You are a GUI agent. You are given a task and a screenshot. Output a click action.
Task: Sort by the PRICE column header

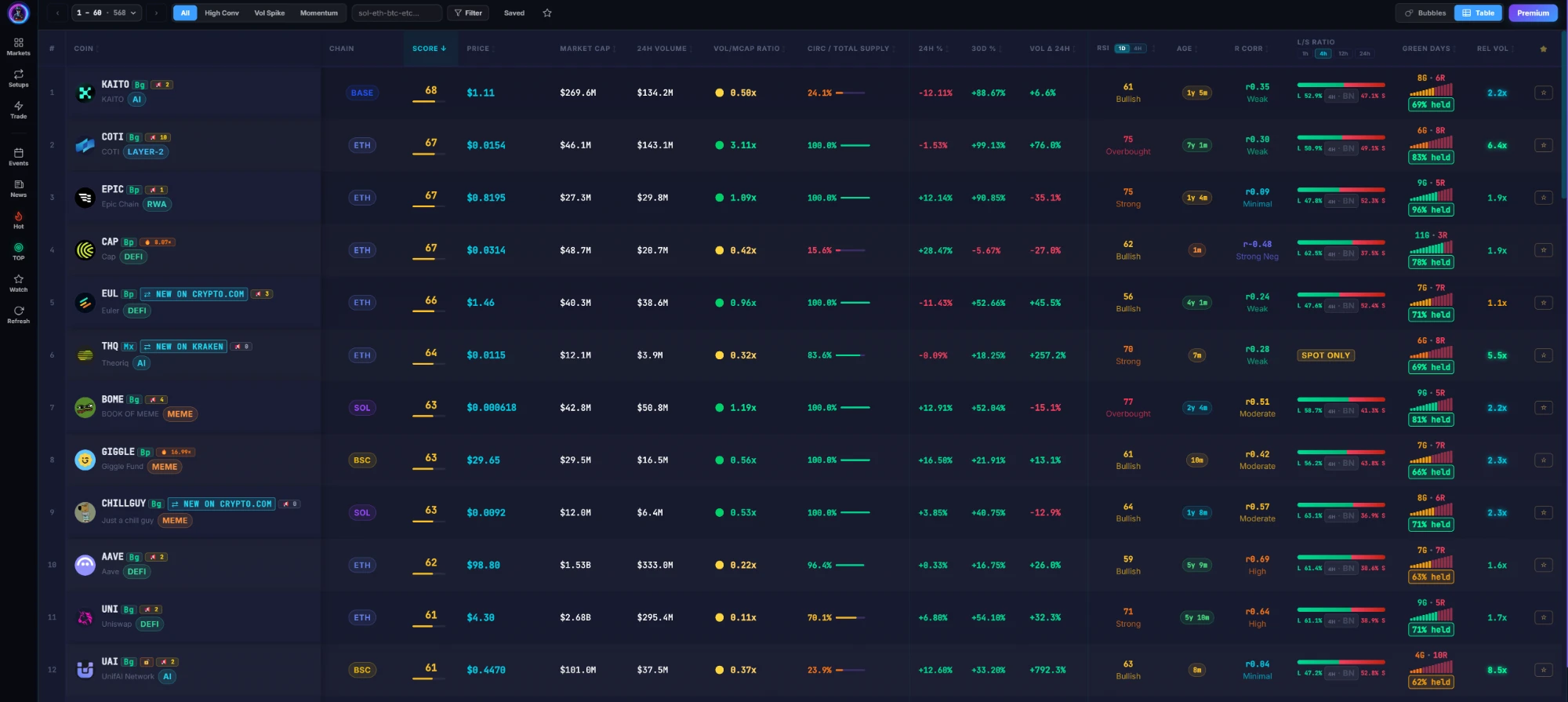(478, 49)
